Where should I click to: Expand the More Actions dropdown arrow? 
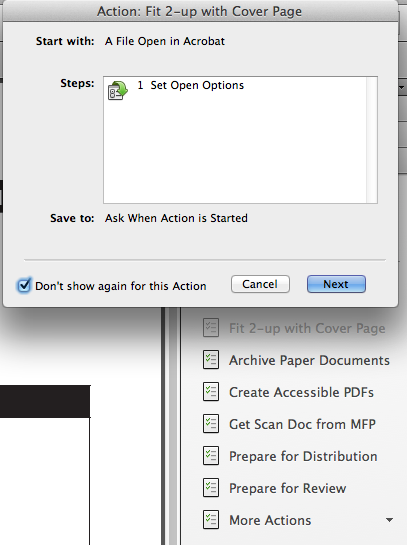click(389, 520)
